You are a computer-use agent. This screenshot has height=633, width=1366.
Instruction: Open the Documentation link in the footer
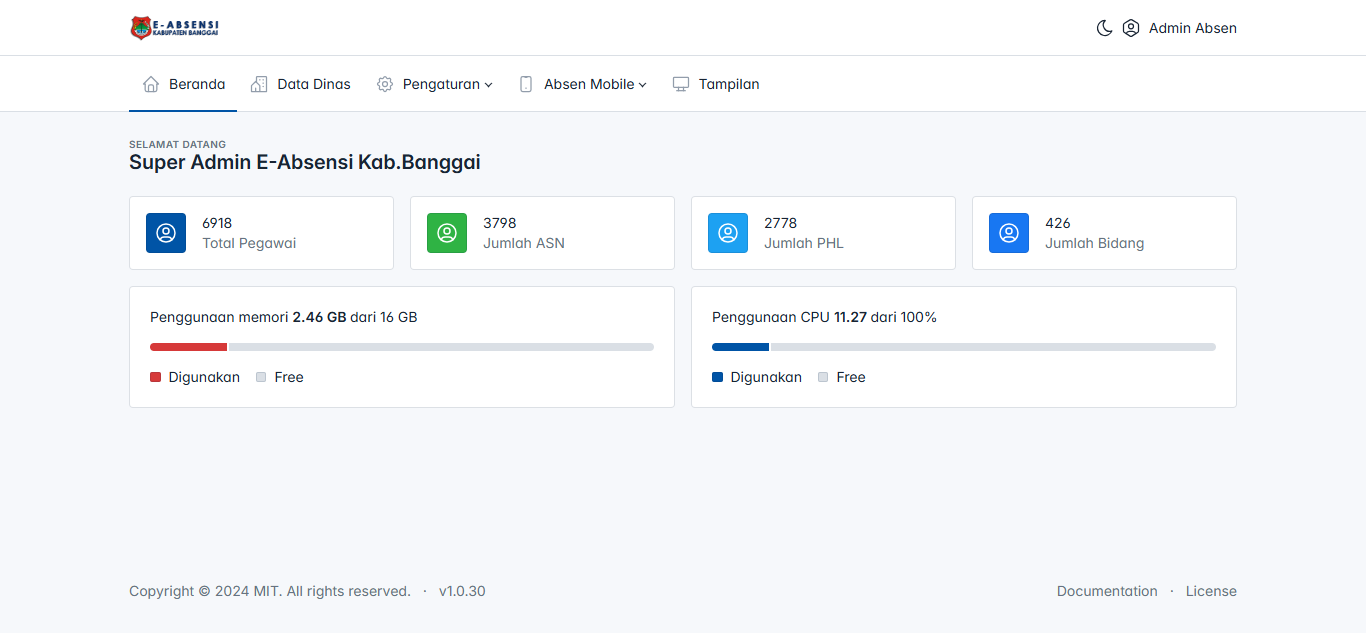[1107, 591]
